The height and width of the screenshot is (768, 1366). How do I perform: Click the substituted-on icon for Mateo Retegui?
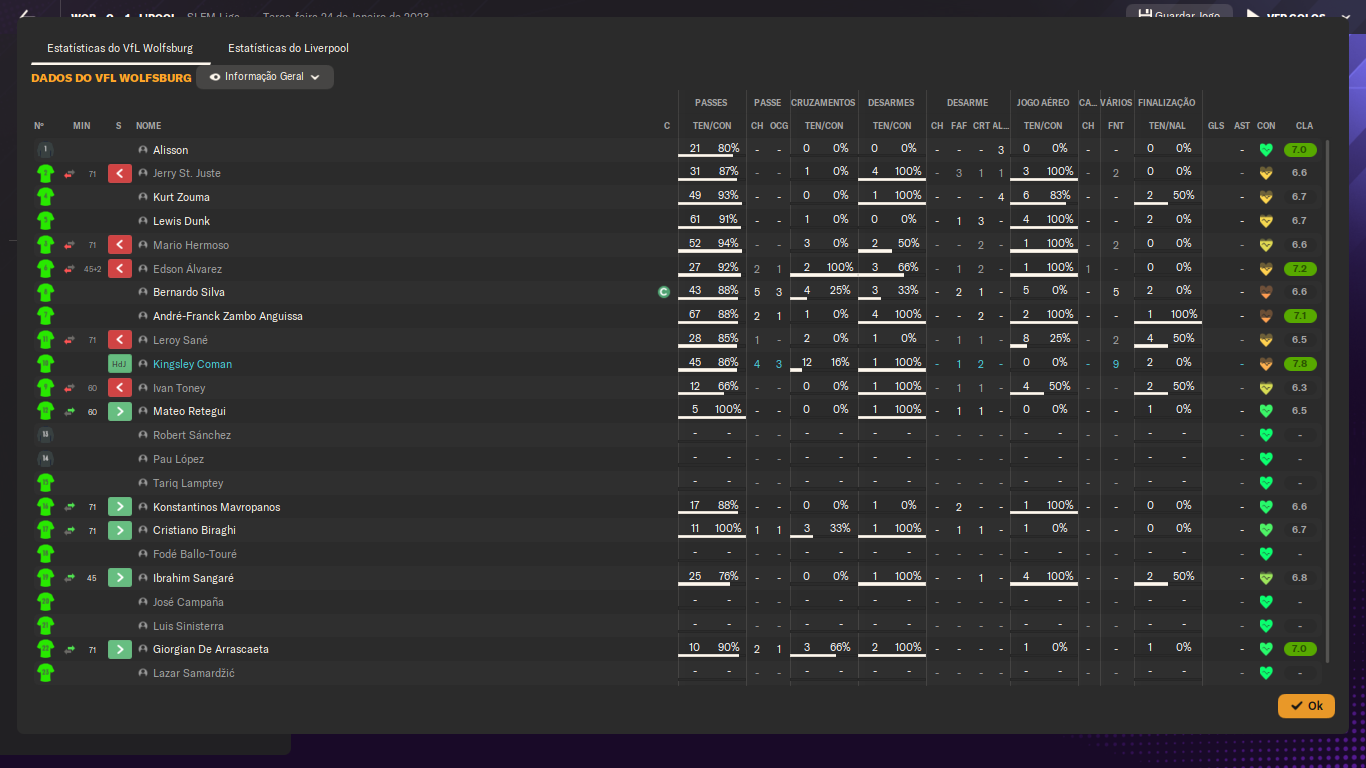tap(120, 411)
